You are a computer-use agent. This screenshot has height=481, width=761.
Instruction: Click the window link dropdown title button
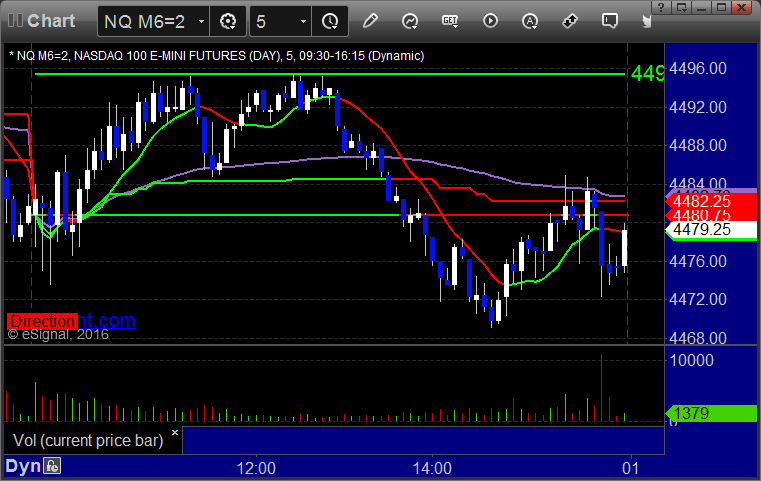pyautogui.click(x=681, y=7)
